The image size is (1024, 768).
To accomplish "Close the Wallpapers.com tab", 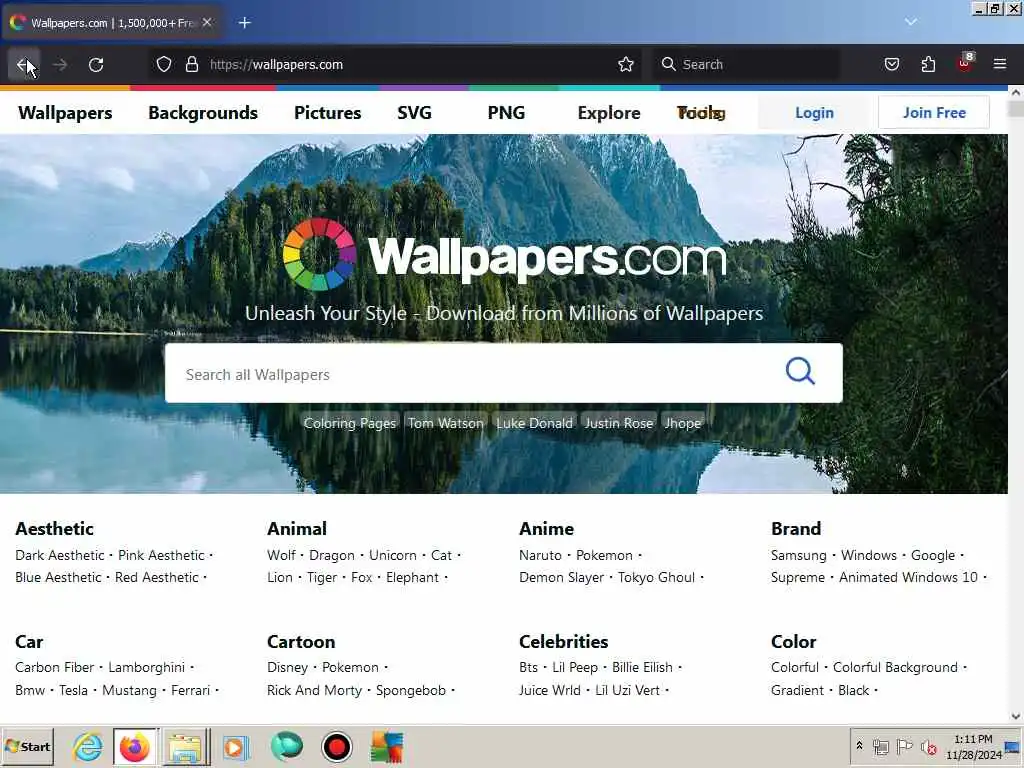I will [207, 22].
